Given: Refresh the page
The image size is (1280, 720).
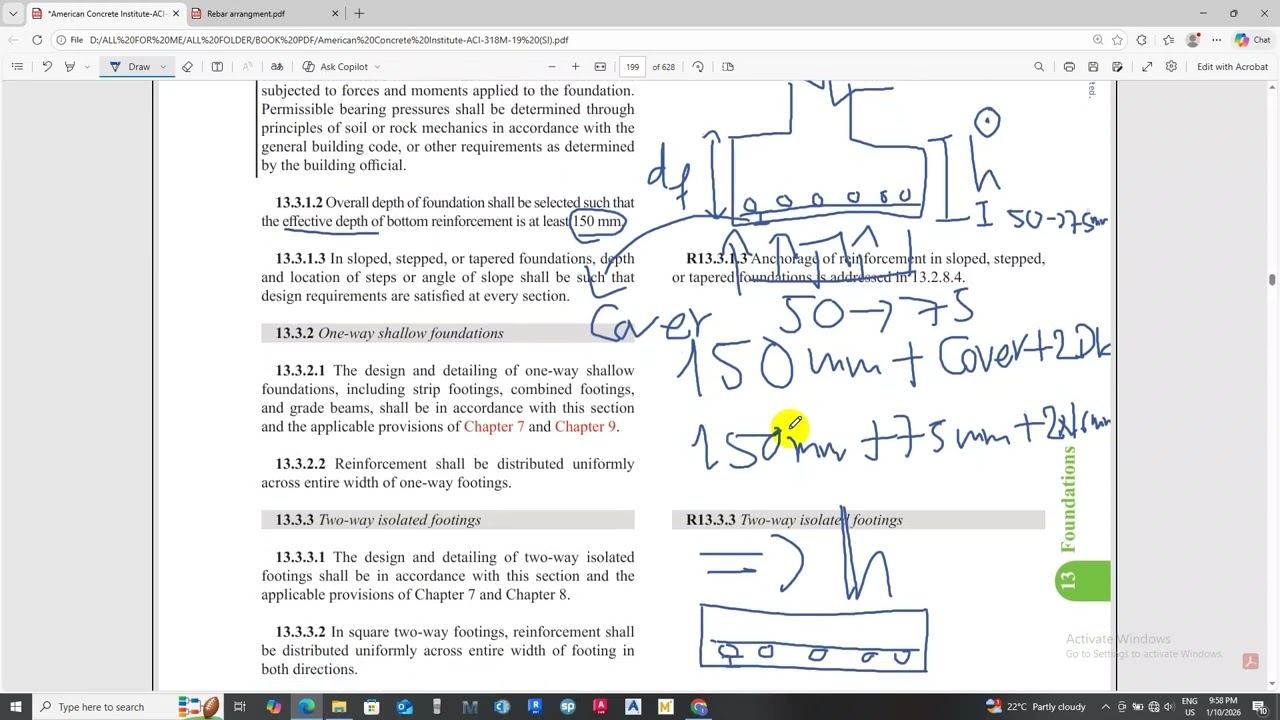Looking at the screenshot, I should coord(37,40).
